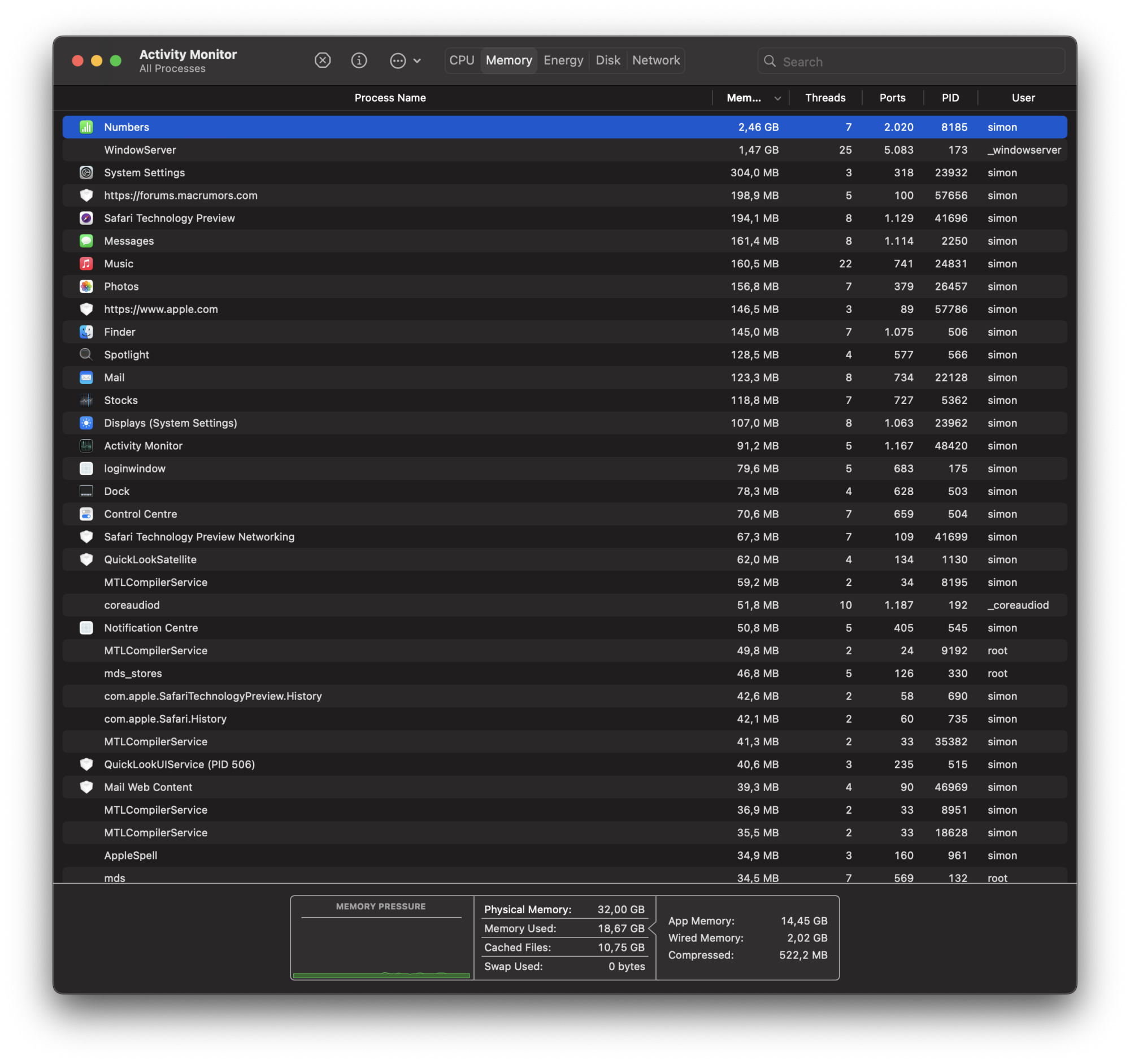Select the com.apple.Safari.History row
The width and height of the screenshot is (1130, 1064).
pyautogui.click(x=564, y=718)
